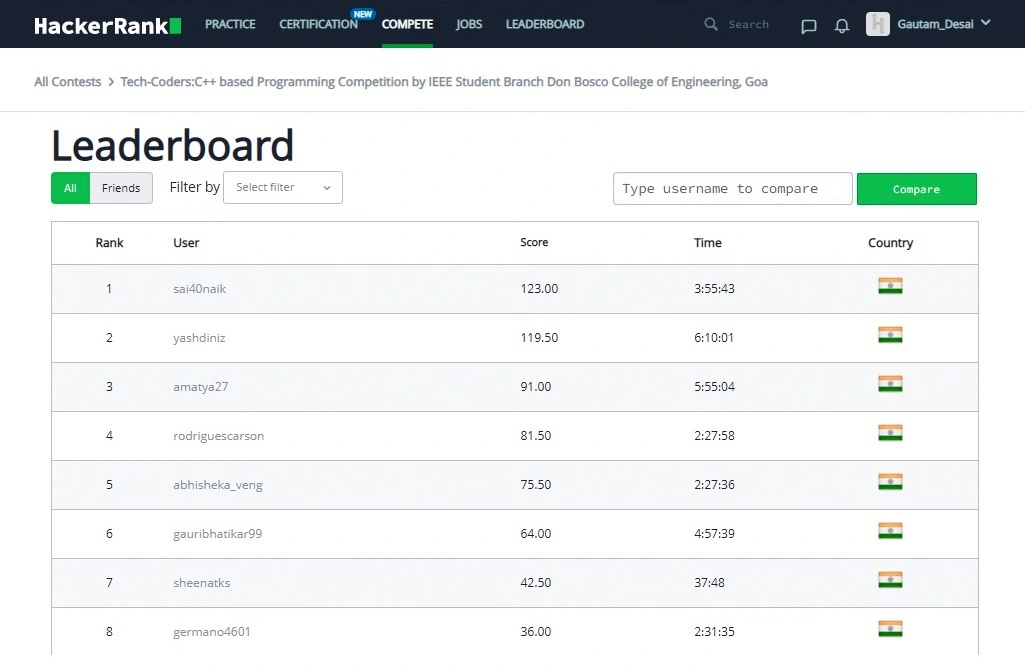
Task: Open rodriguescarson user profile
Action: 218,436
